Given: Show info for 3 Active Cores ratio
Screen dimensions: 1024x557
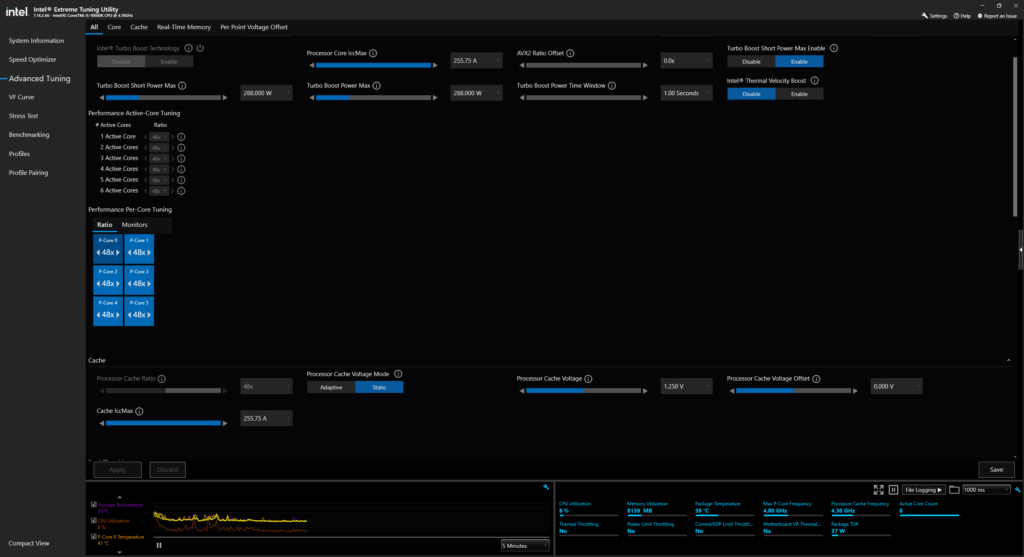Looking at the screenshot, I should click(x=182, y=159).
